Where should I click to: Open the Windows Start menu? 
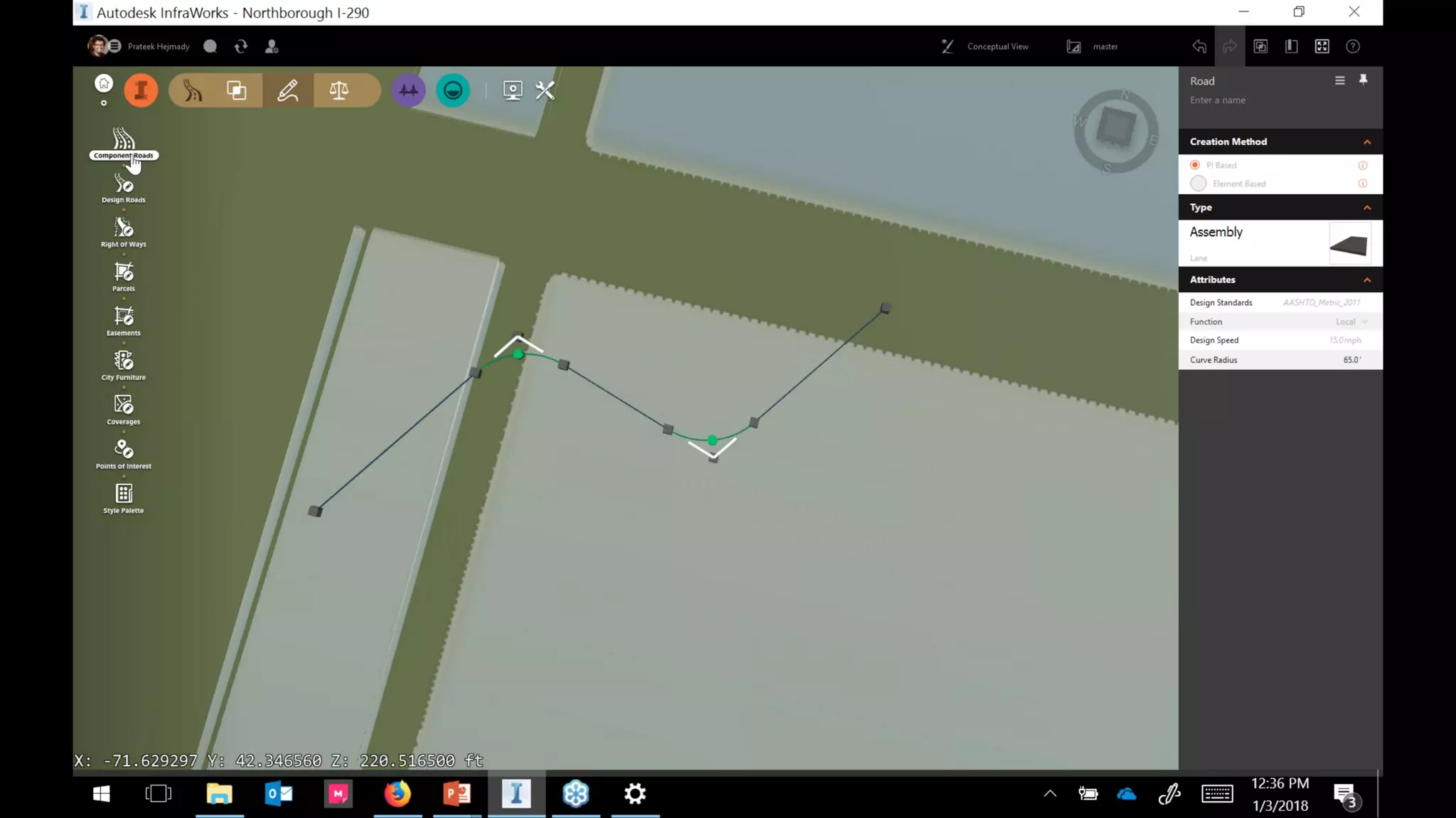pyautogui.click(x=101, y=794)
